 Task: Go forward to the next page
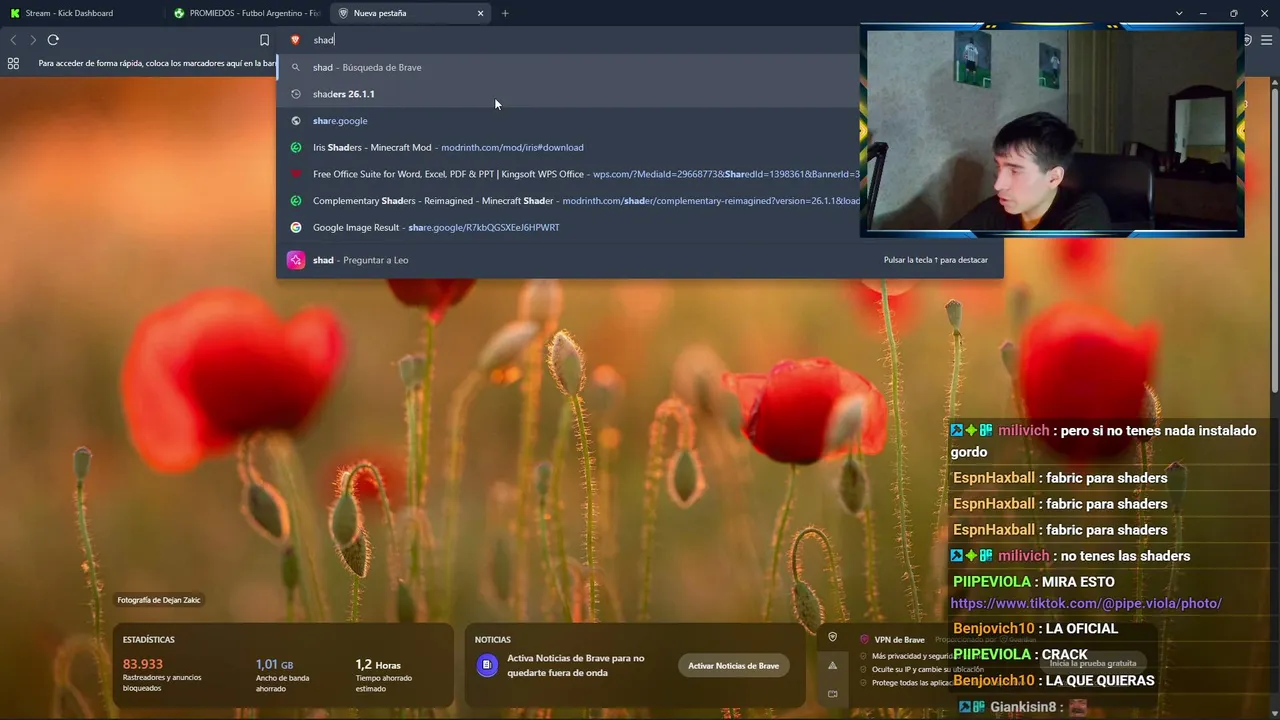click(x=33, y=40)
